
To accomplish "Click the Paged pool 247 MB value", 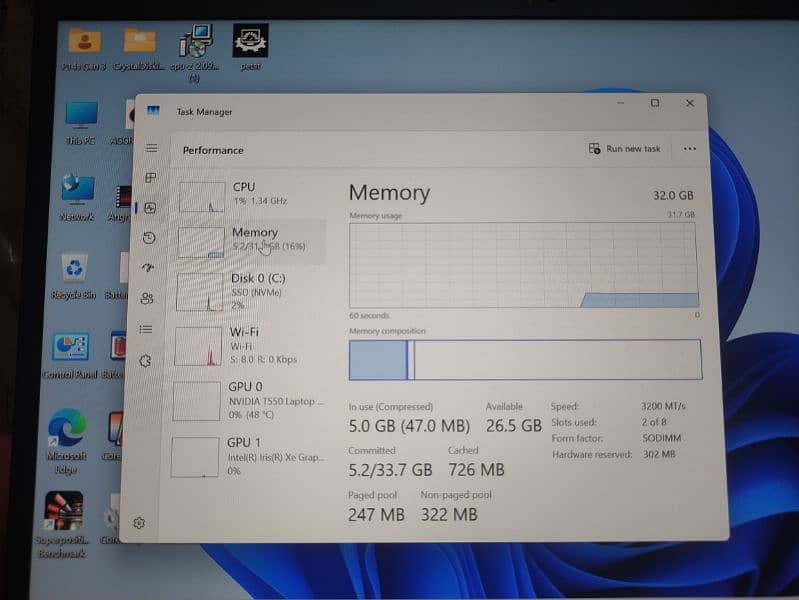I will pyautogui.click(x=377, y=514).
